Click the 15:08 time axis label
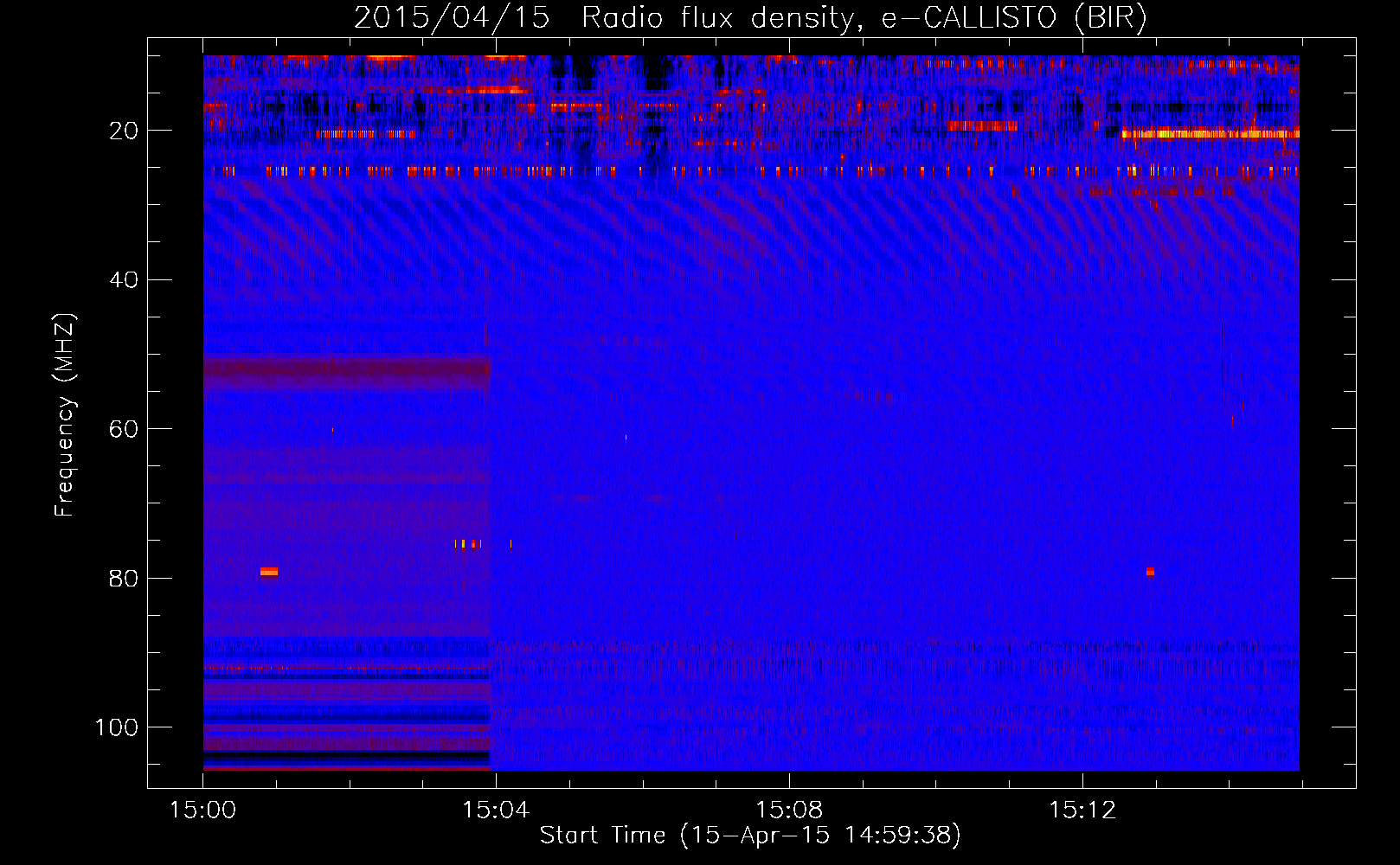This screenshot has width=1400, height=865. [x=789, y=810]
